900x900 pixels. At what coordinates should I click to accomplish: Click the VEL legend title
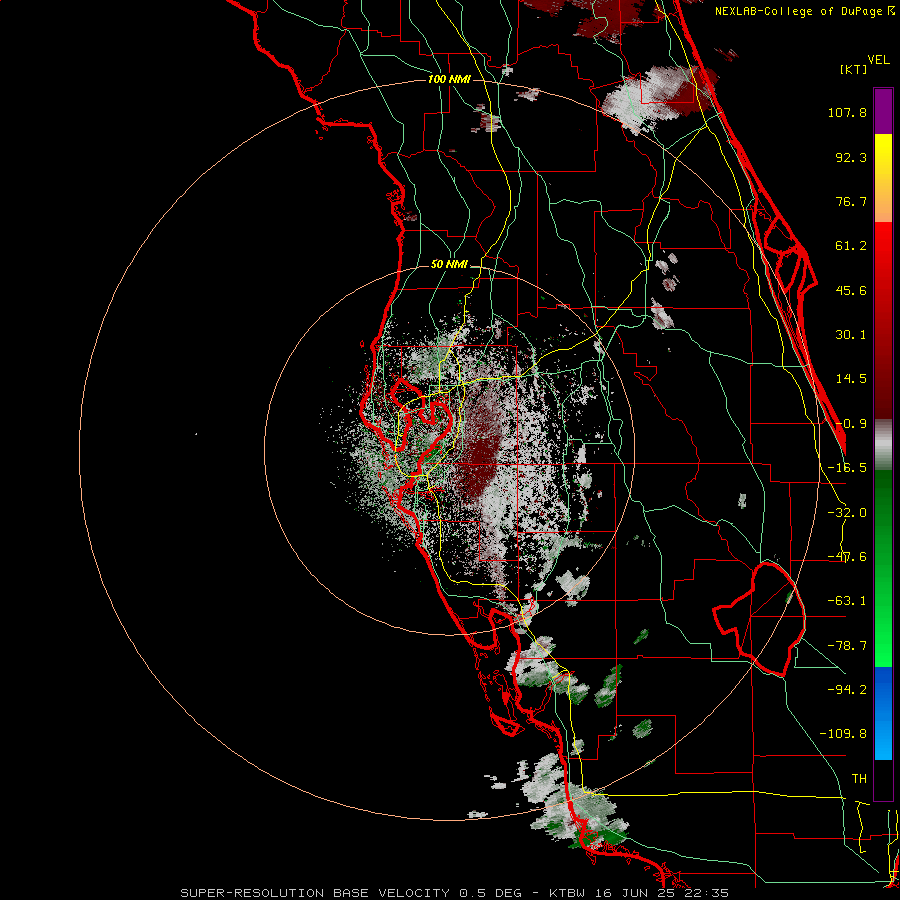tap(879, 60)
